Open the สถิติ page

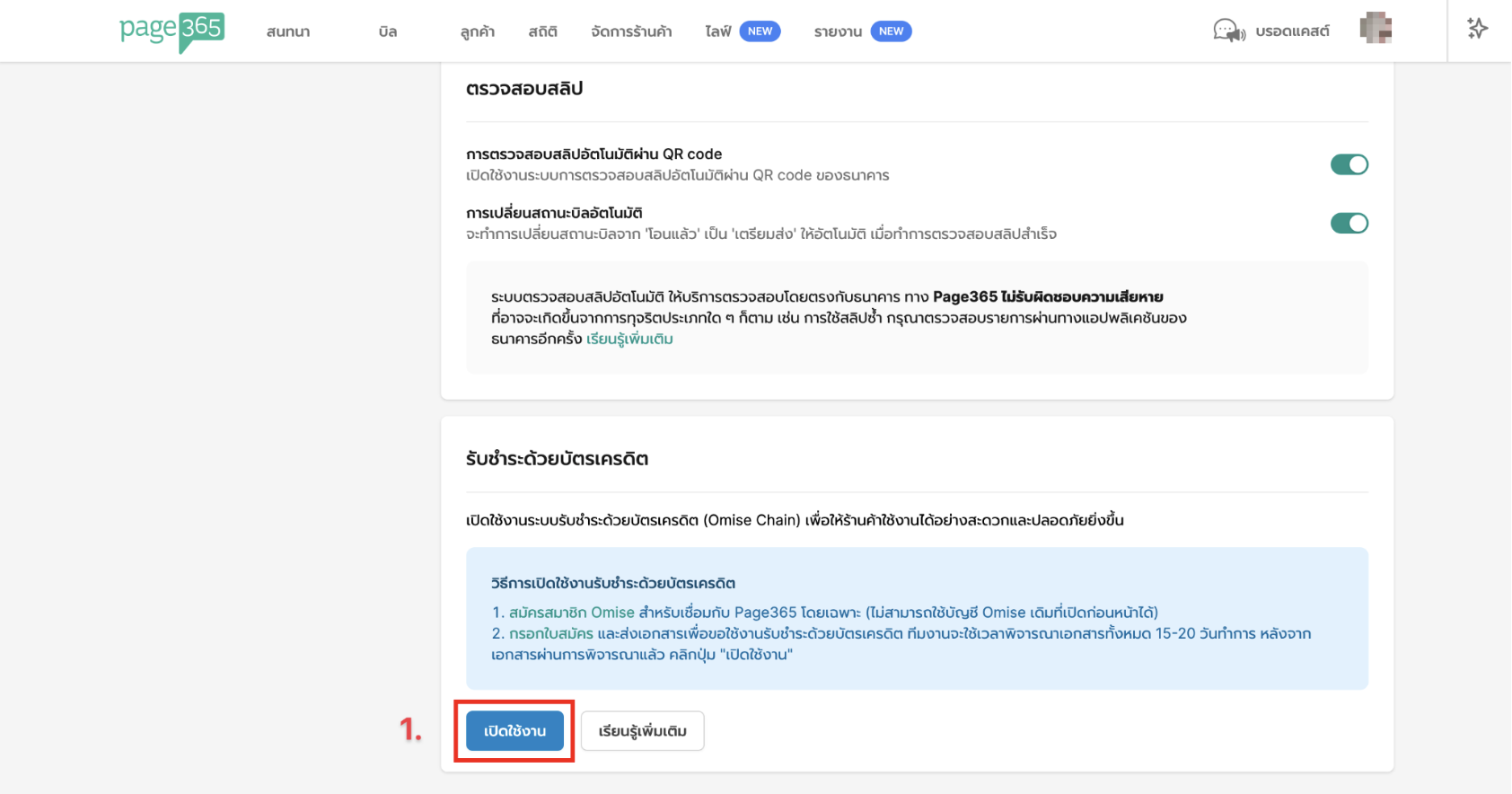pos(542,31)
